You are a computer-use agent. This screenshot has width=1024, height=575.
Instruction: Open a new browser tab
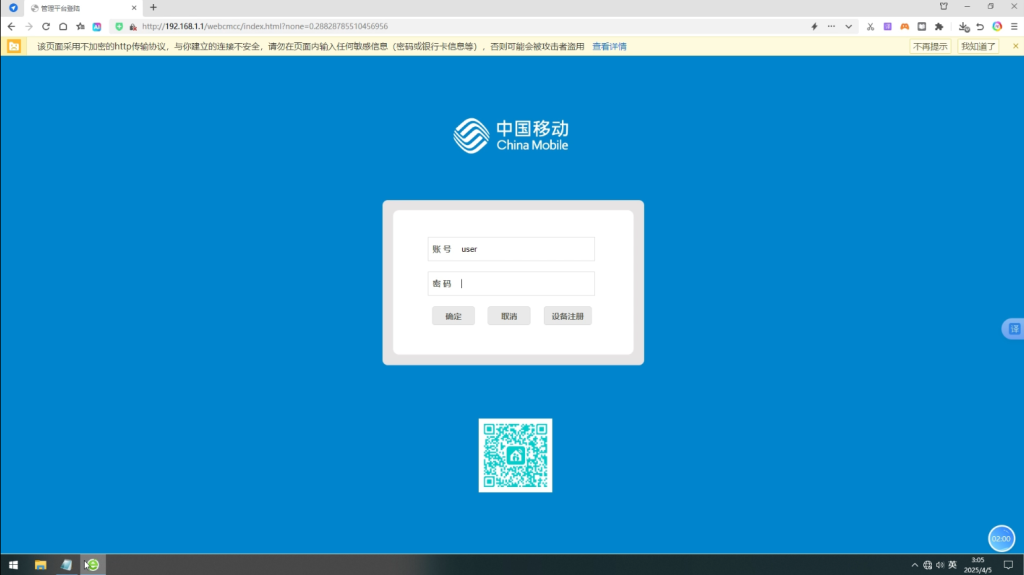153,7
